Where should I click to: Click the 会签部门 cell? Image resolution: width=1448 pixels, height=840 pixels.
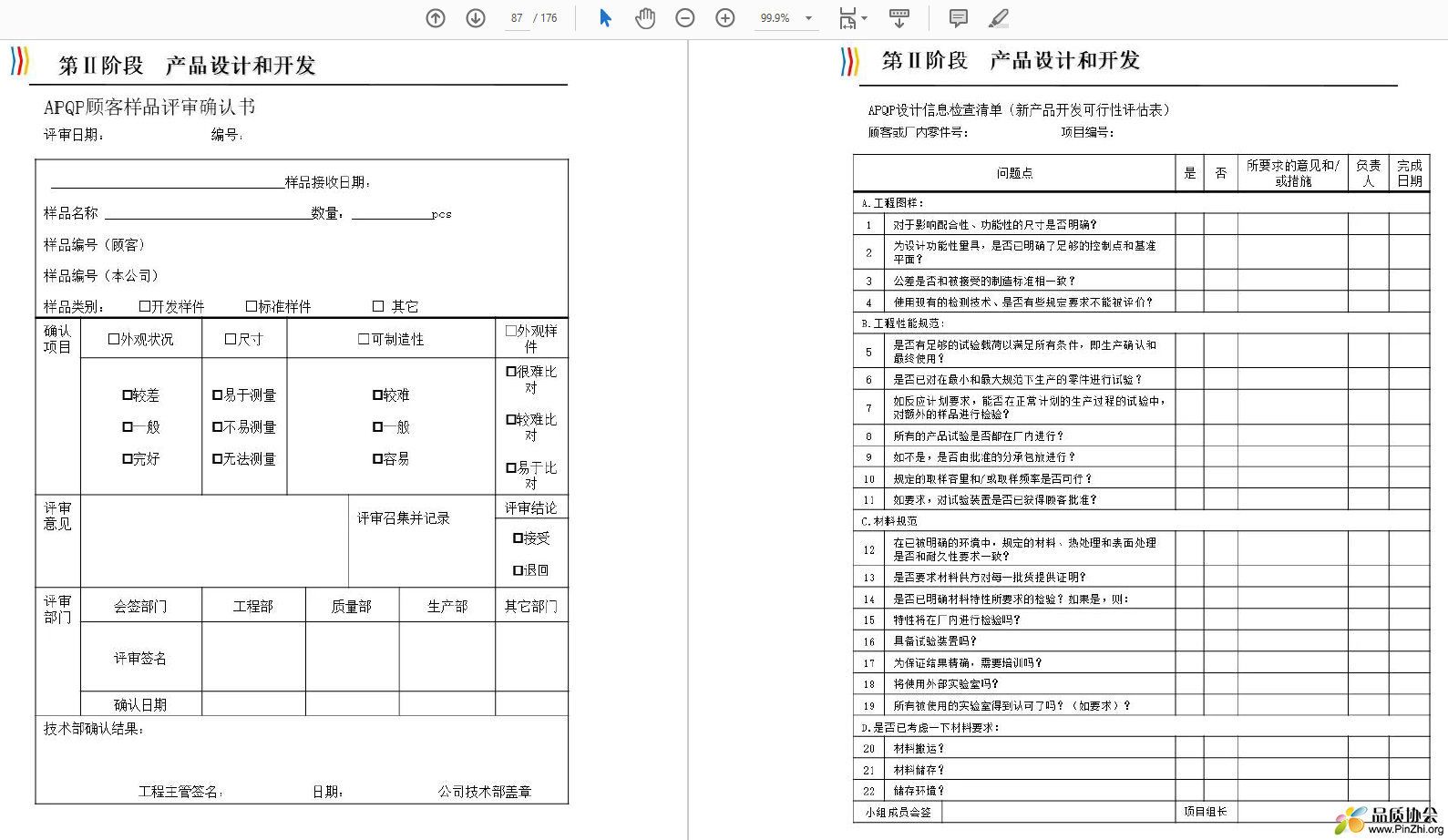(x=140, y=606)
